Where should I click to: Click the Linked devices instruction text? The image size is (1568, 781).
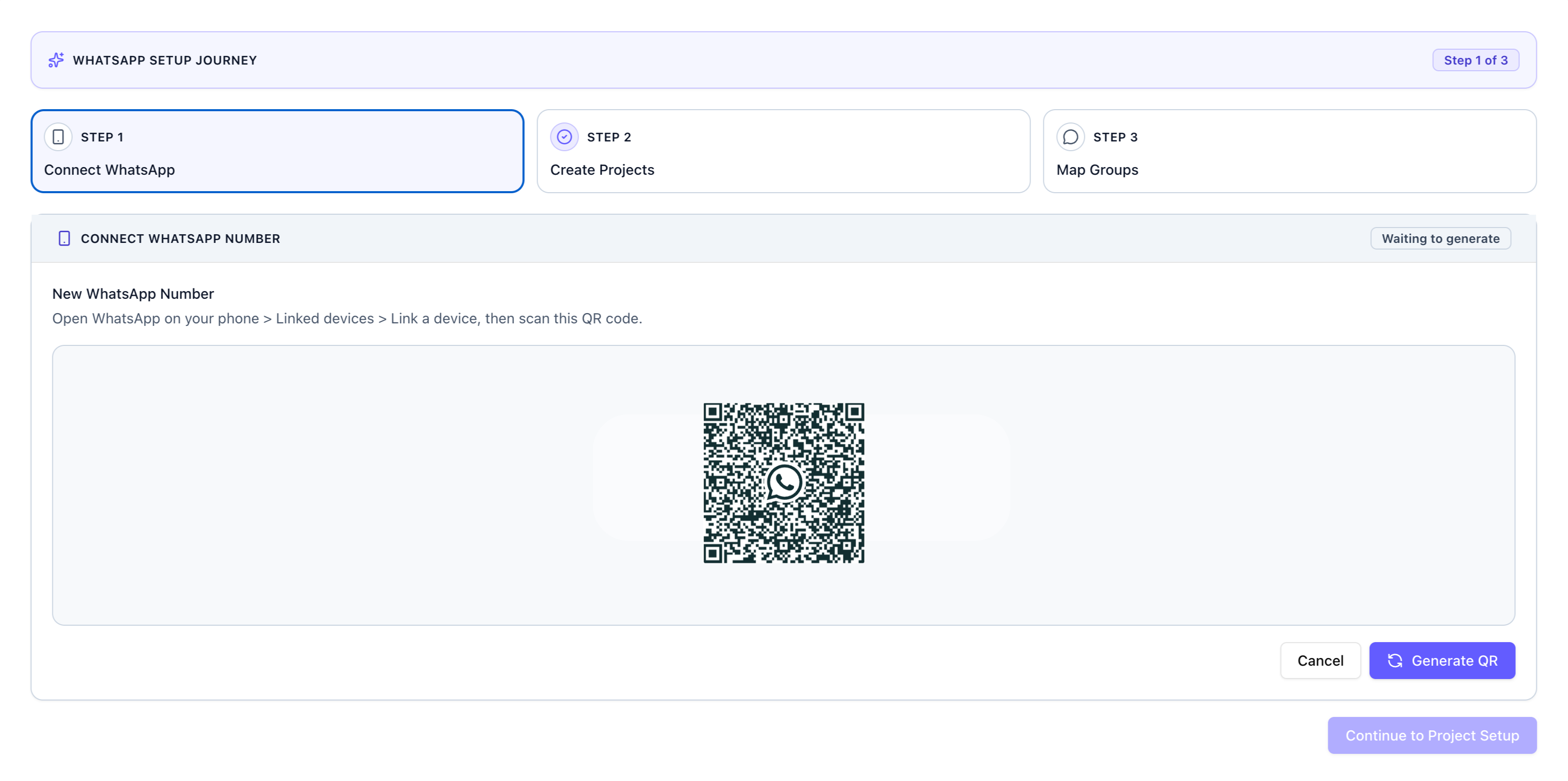[347, 319]
